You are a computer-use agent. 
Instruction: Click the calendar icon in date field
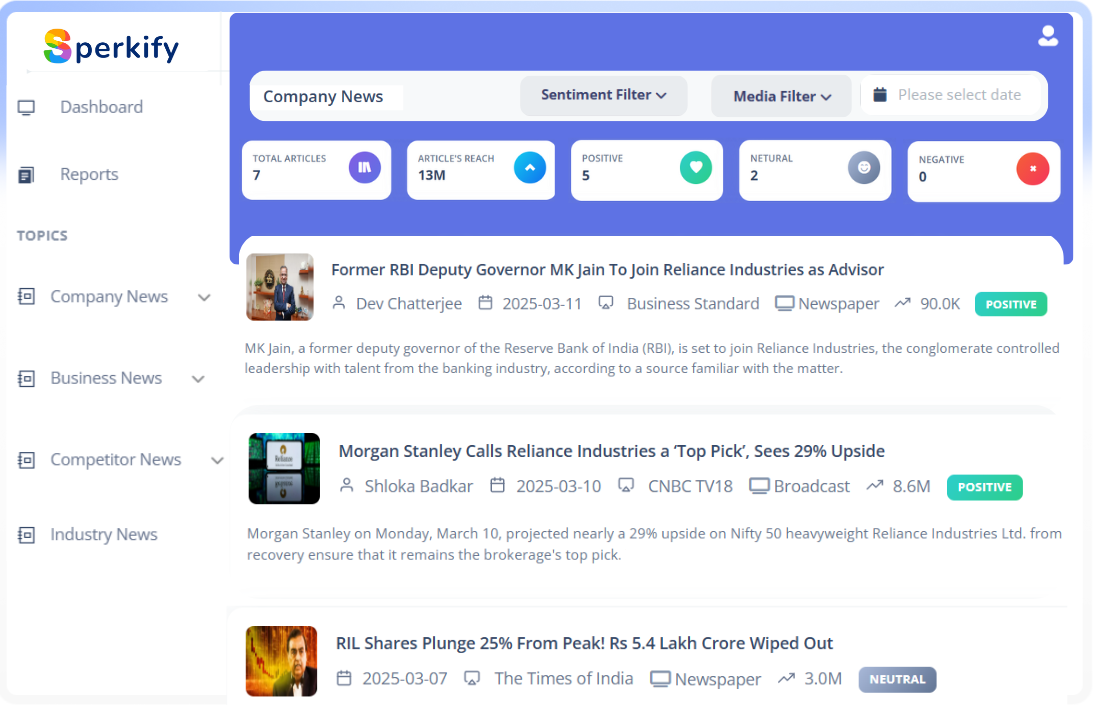(880, 95)
